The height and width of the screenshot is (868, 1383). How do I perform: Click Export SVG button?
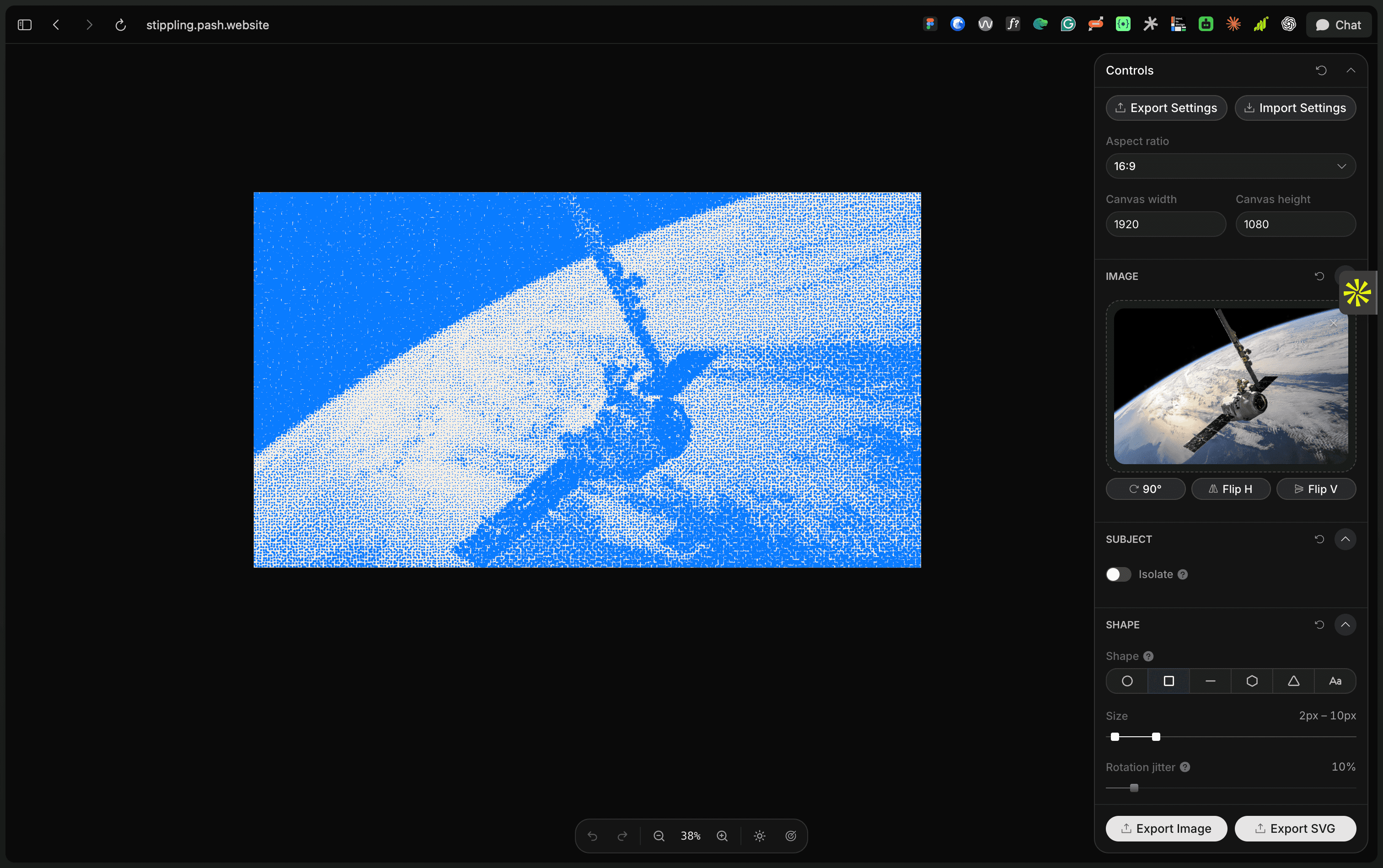1295,828
